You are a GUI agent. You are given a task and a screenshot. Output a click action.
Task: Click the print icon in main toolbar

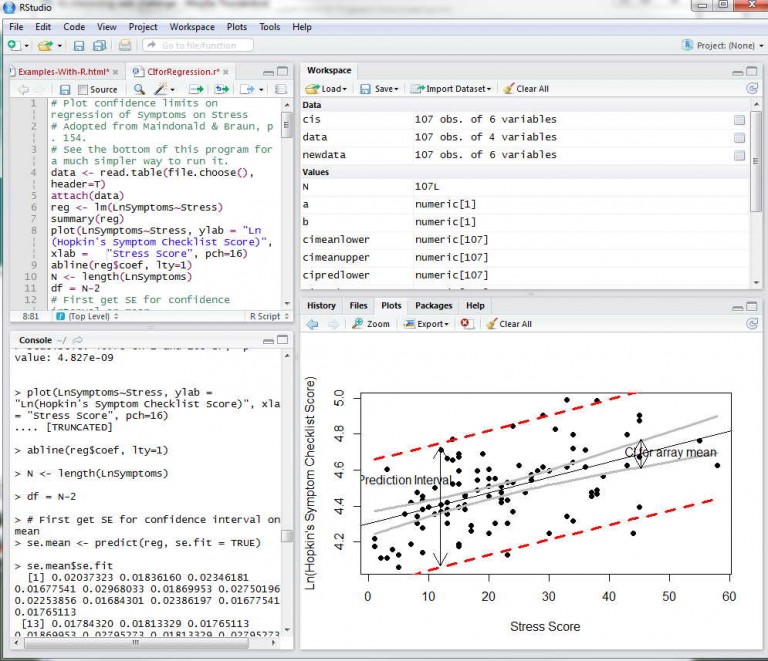pyautogui.click(x=125, y=46)
